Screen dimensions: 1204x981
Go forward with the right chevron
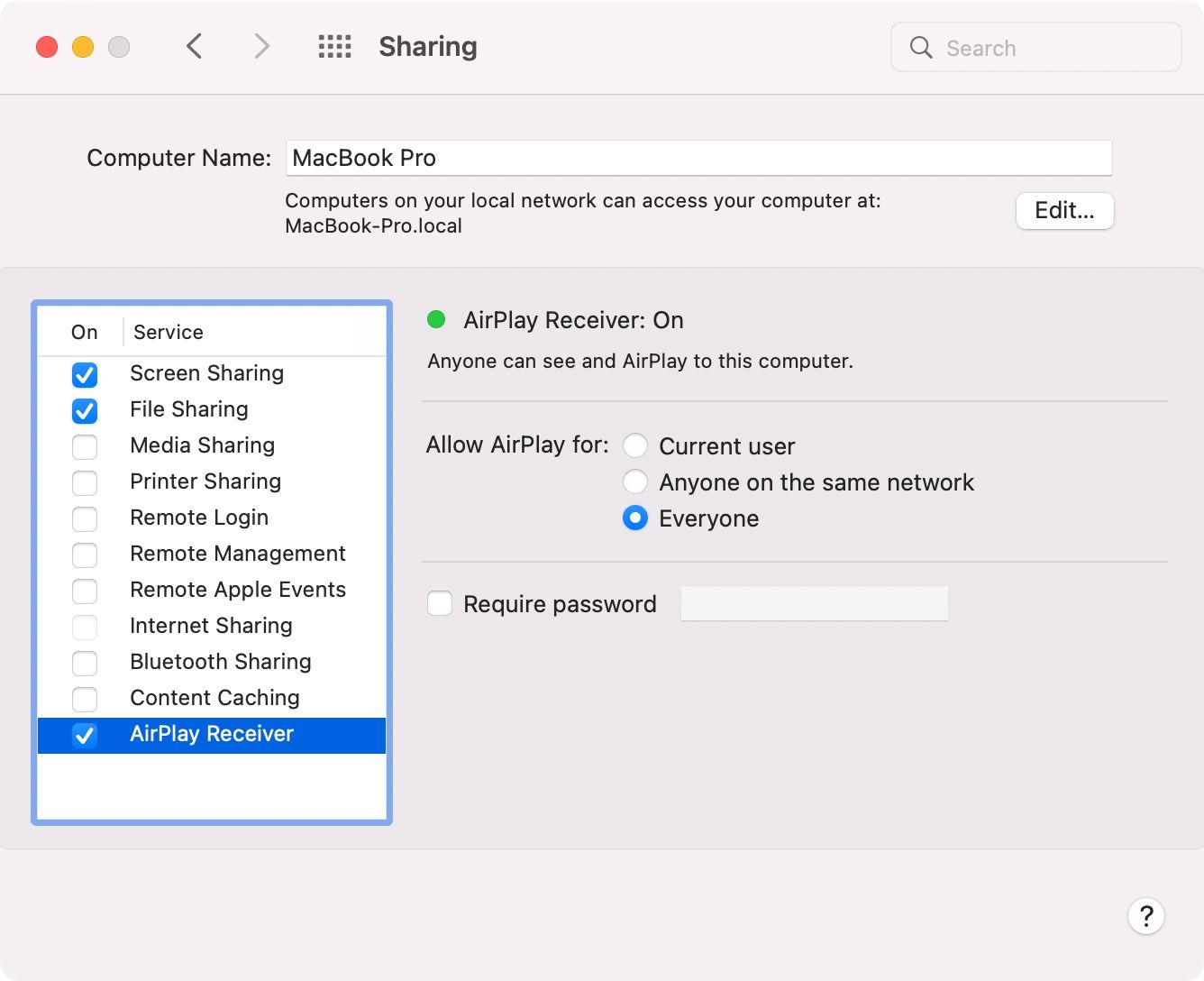(x=261, y=46)
